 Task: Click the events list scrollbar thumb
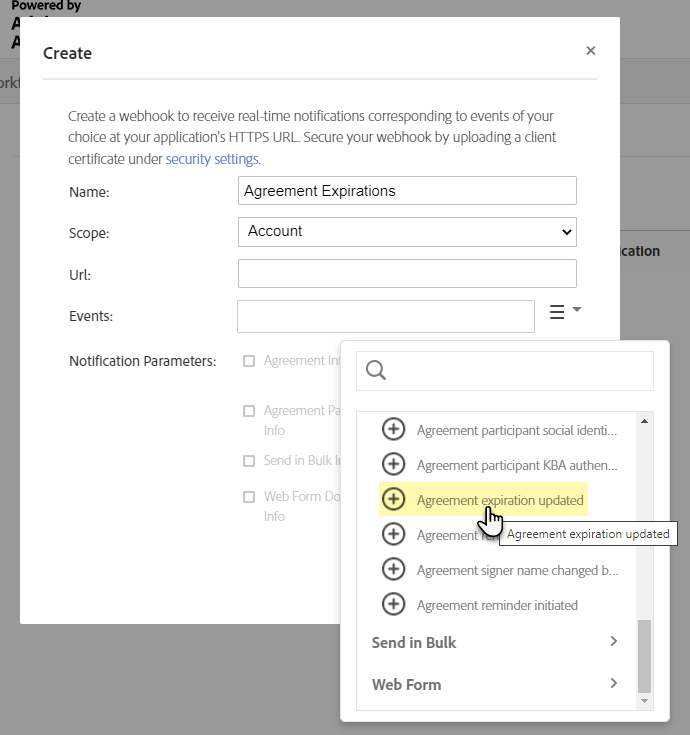point(645,655)
